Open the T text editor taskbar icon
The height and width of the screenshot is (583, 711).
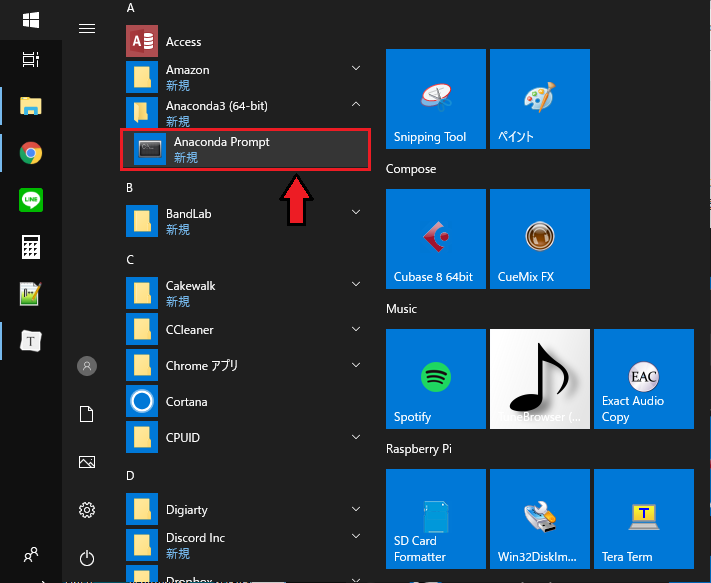pyautogui.click(x=31, y=341)
